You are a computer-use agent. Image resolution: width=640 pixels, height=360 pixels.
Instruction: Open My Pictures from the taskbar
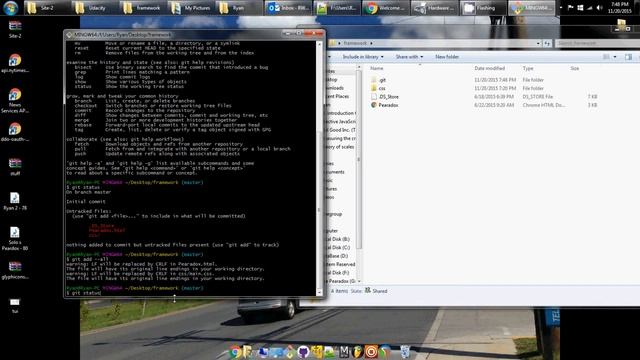coord(193,8)
